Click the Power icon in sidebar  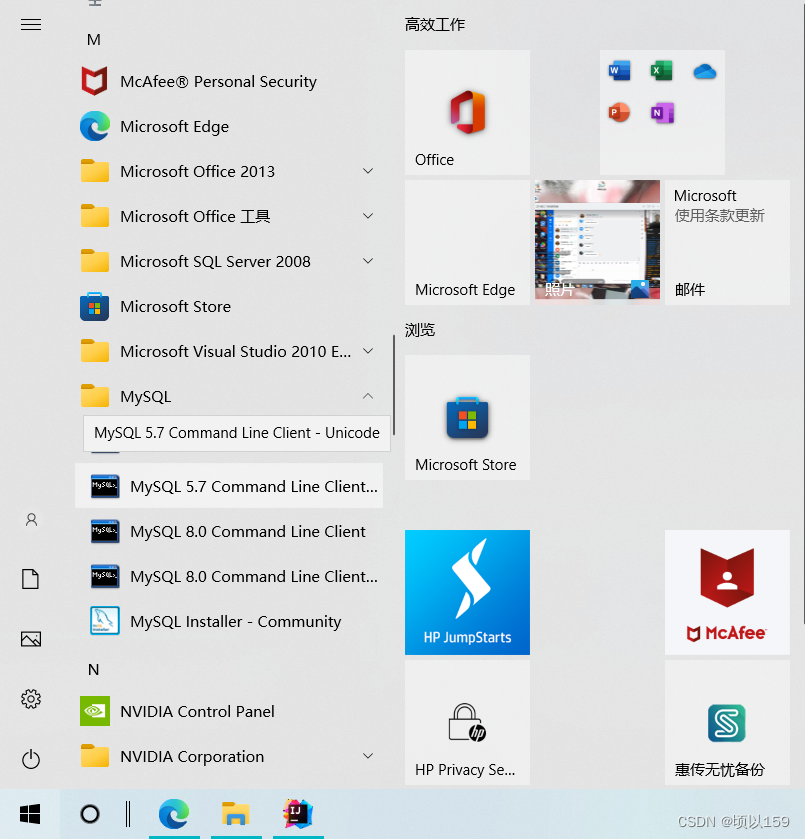click(31, 759)
